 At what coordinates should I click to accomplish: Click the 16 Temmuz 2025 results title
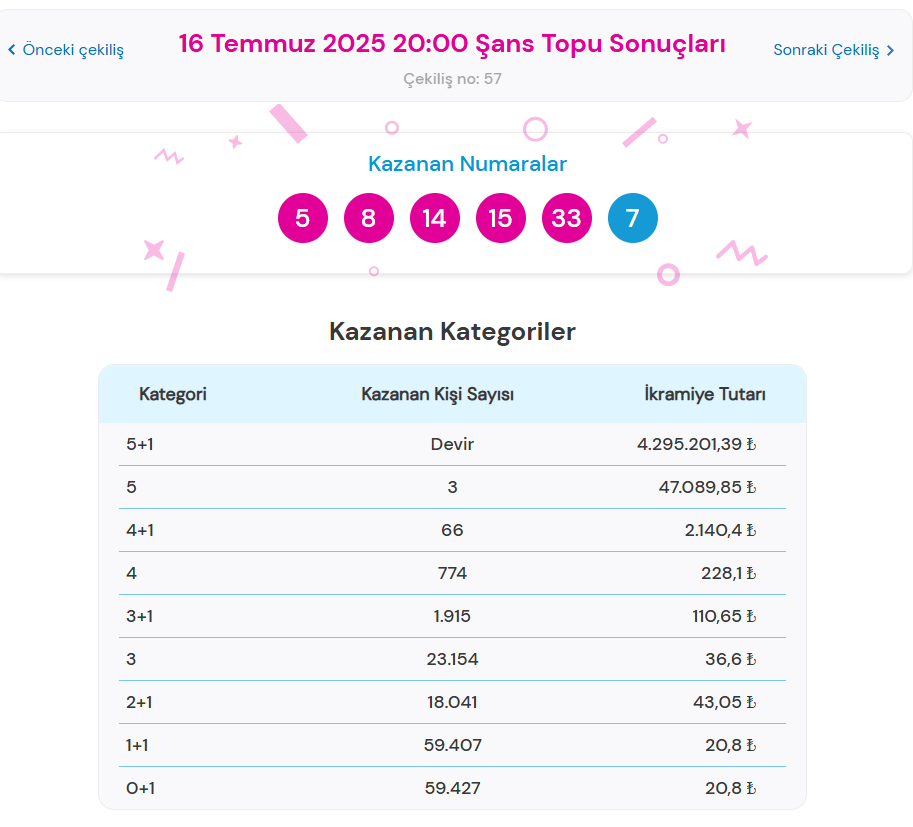click(x=452, y=44)
